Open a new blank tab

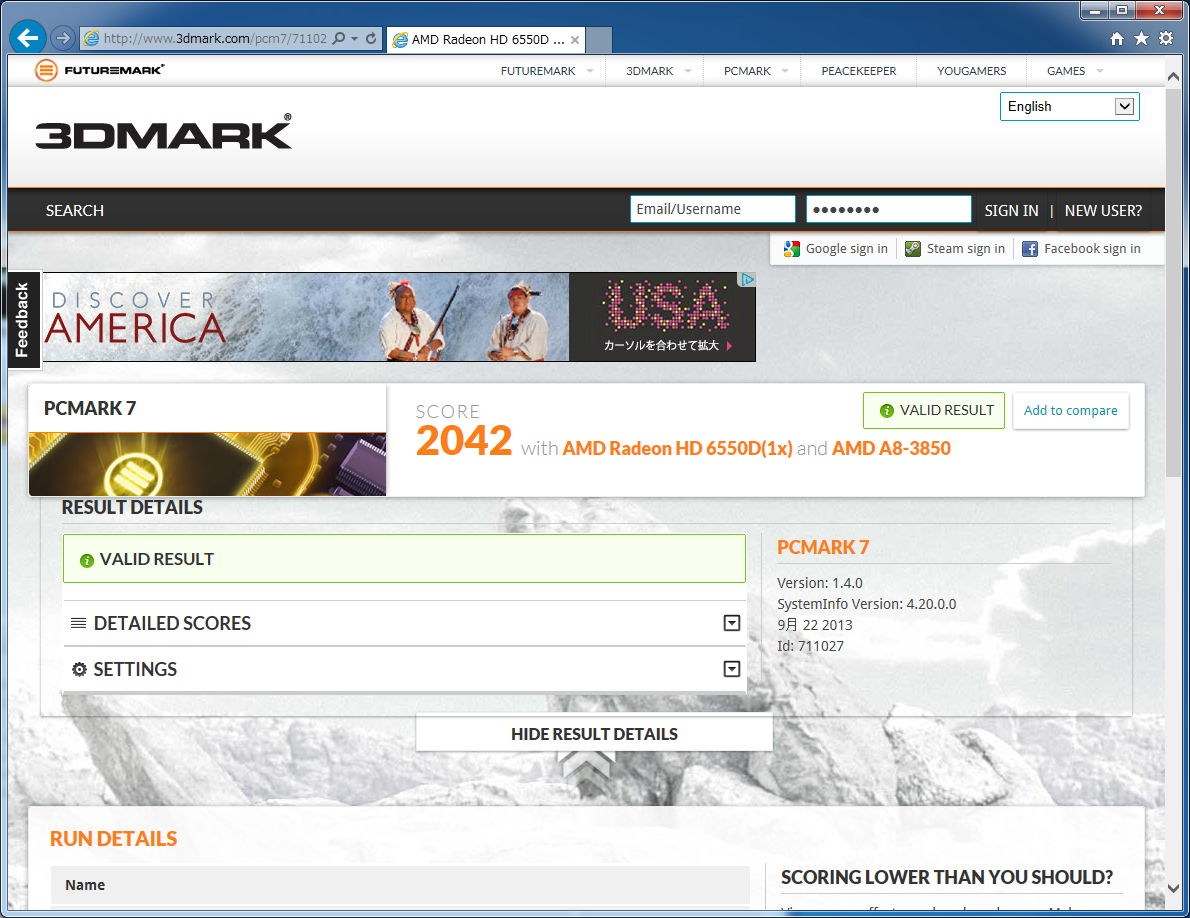click(599, 40)
